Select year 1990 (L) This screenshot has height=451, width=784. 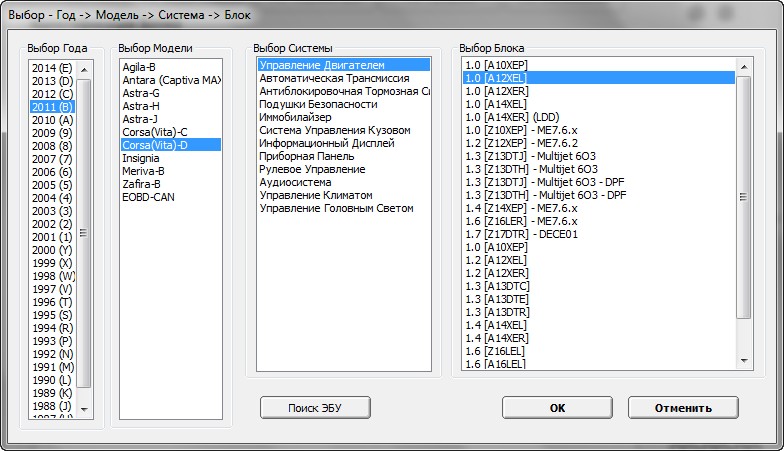pos(52,380)
